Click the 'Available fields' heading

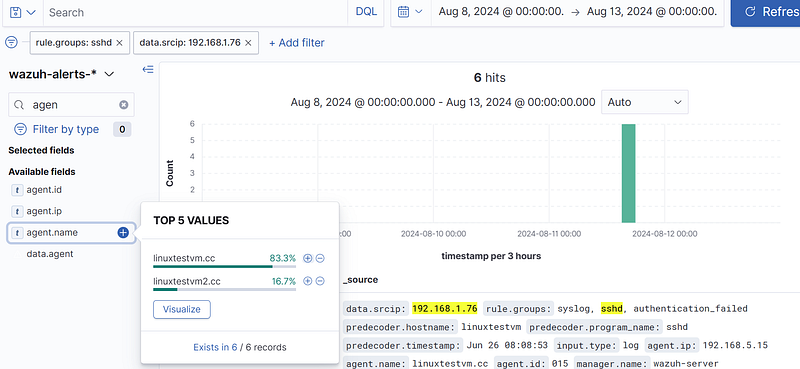pyautogui.click(x=42, y=171)
